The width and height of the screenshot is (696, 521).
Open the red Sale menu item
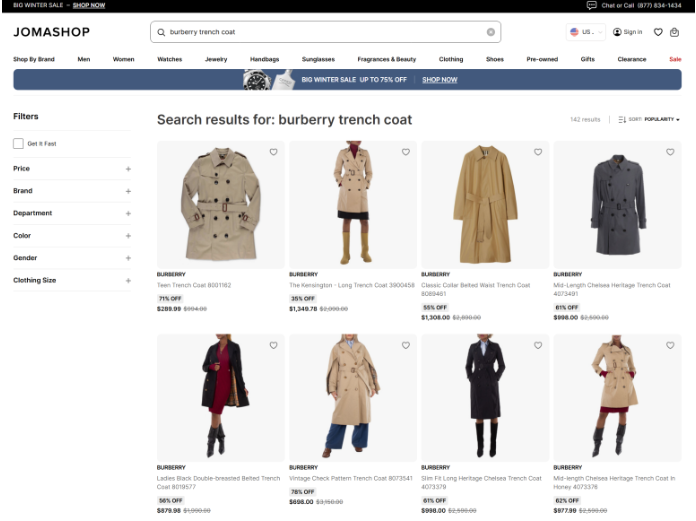point(675,59)
